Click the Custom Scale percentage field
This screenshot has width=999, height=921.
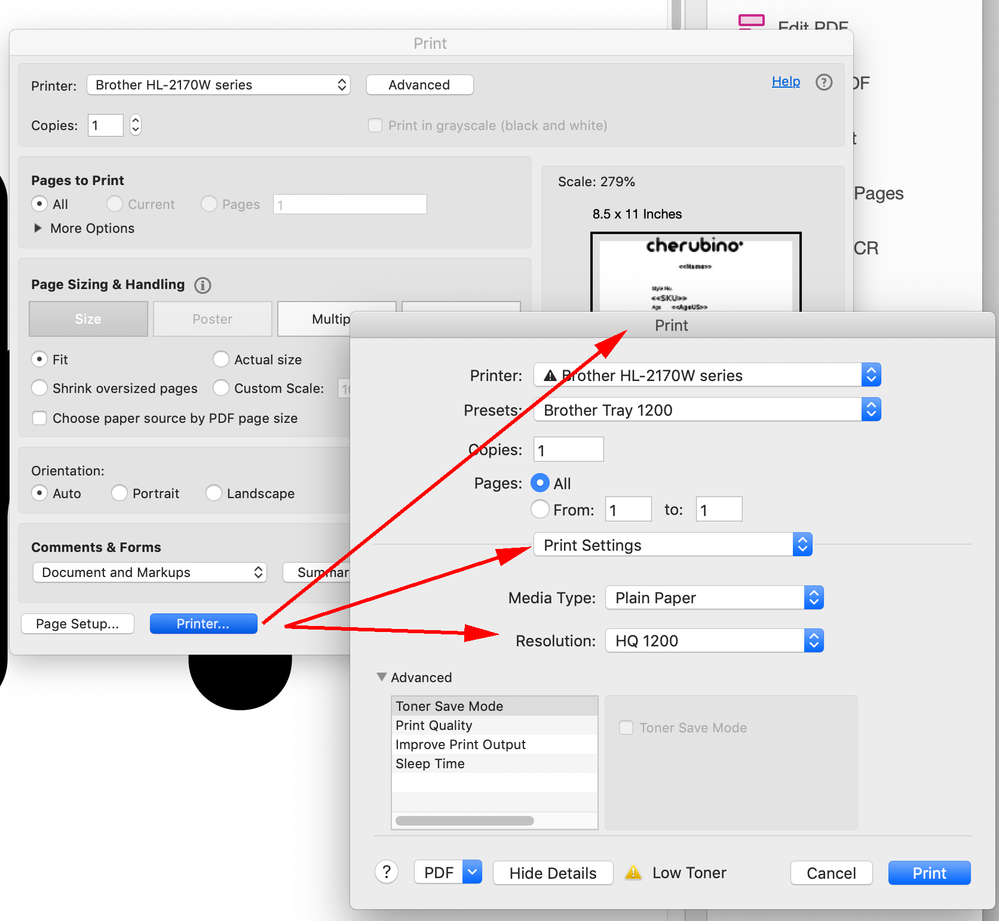point(344,389)
